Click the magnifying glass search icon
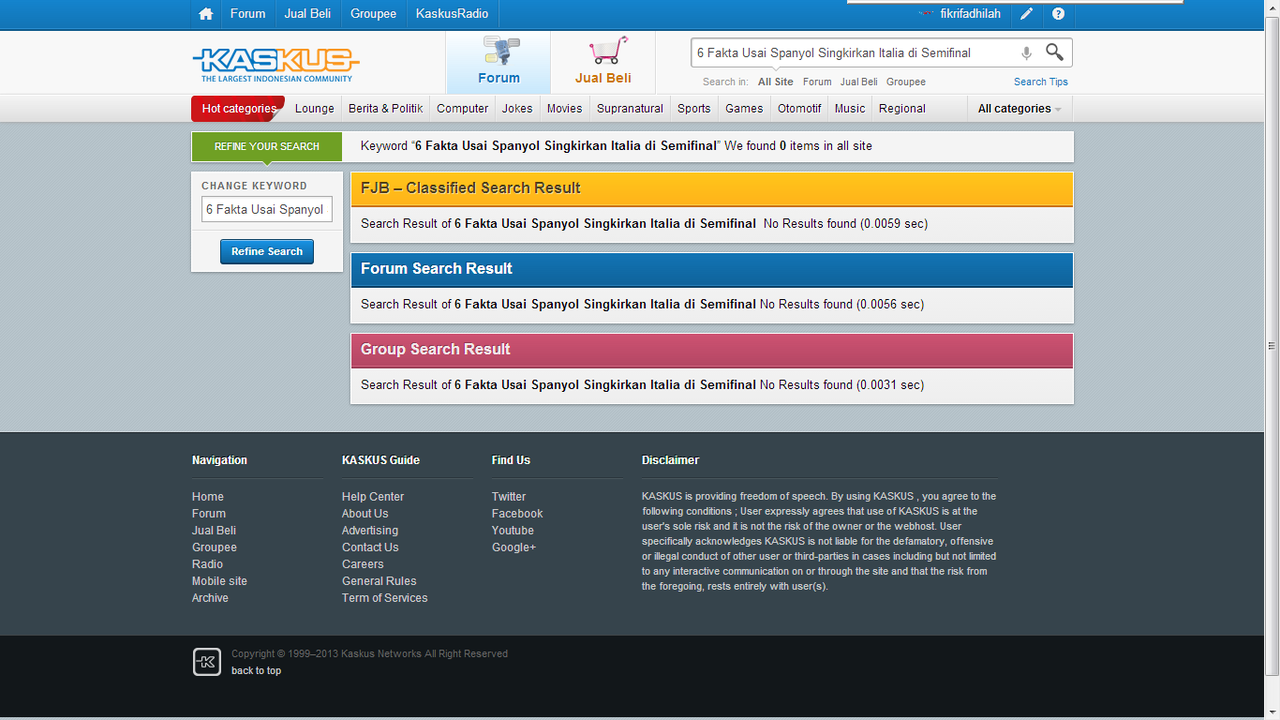This screenshot has width=1280, height=720. [x=1054, y=52]
